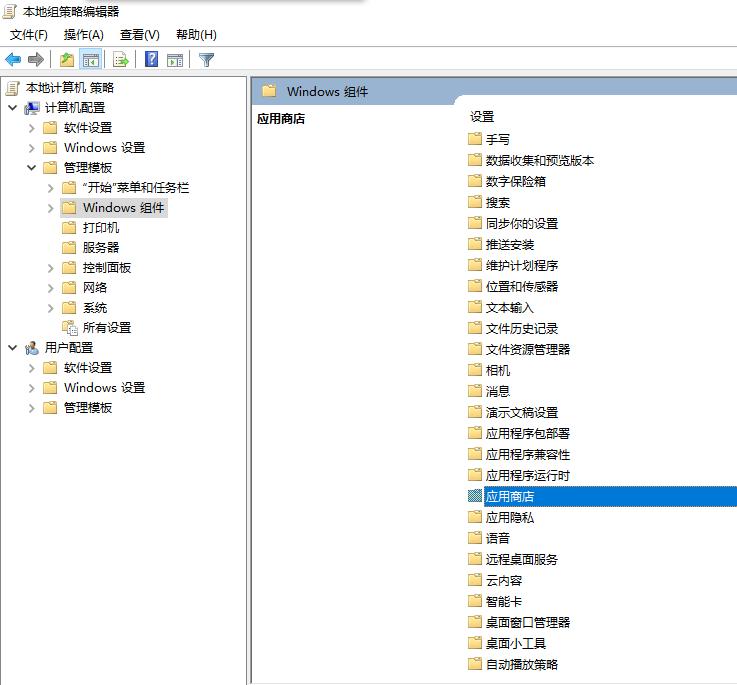Select 远程桌面服务 in the list
Viewport: 737px width, 685px height.
point(522,559)
